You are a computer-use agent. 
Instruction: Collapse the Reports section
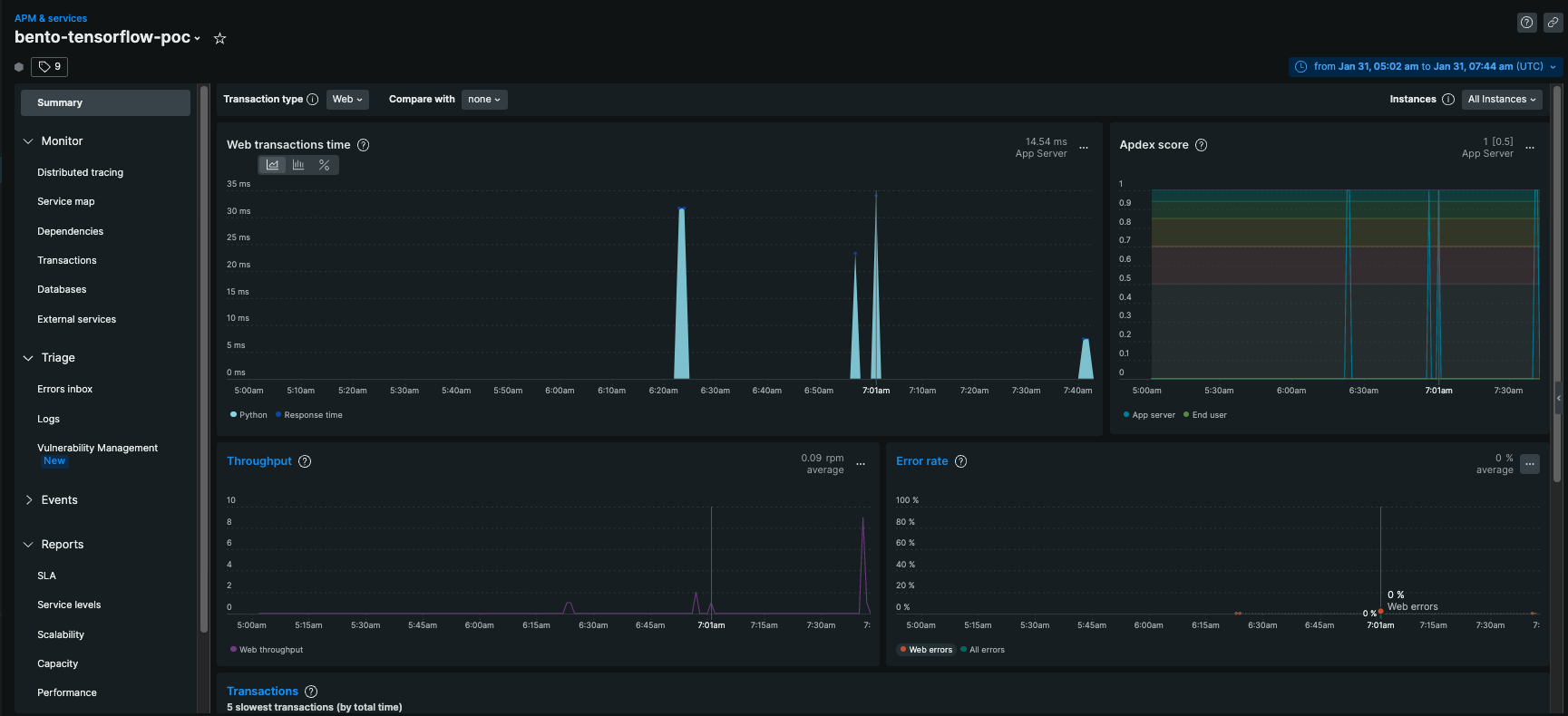pos(28,545)
